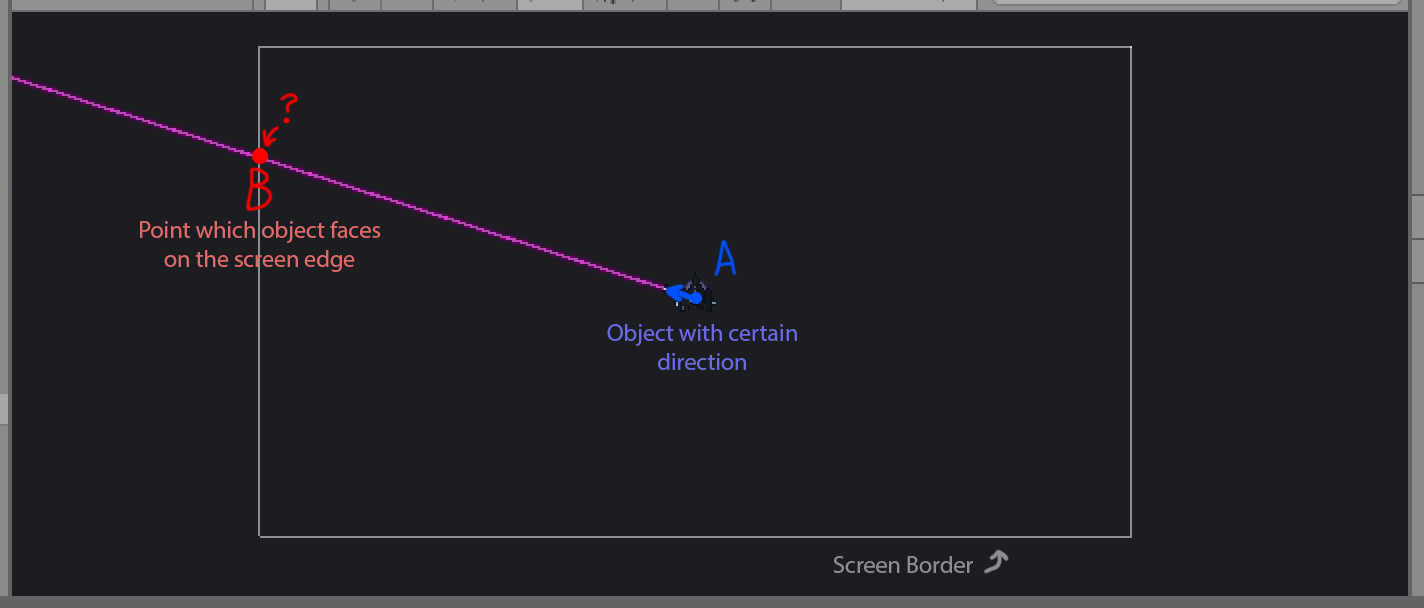The height and width of the screenshot is (608, 1424).
Task: Select the blue arrow marker labeled A
Action: tap(683, 292)
